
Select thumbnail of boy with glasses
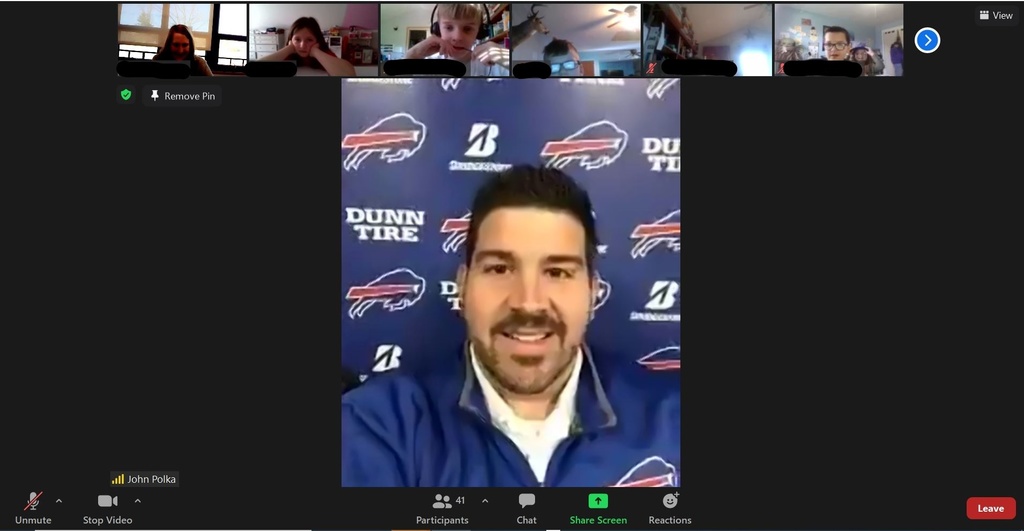(x=839, y=40)
